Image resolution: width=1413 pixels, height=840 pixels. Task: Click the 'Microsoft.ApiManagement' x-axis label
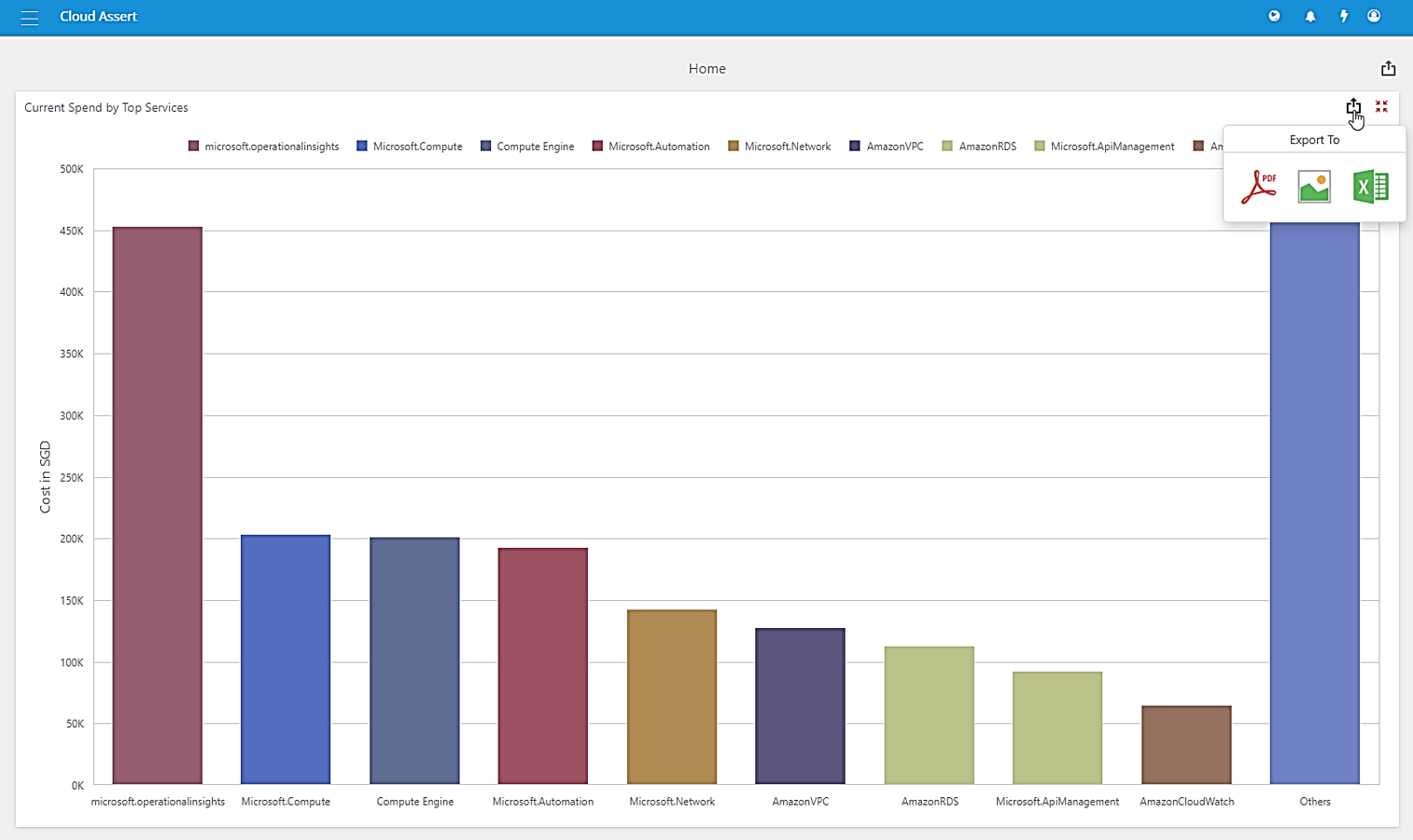[x=1057, y=802]
